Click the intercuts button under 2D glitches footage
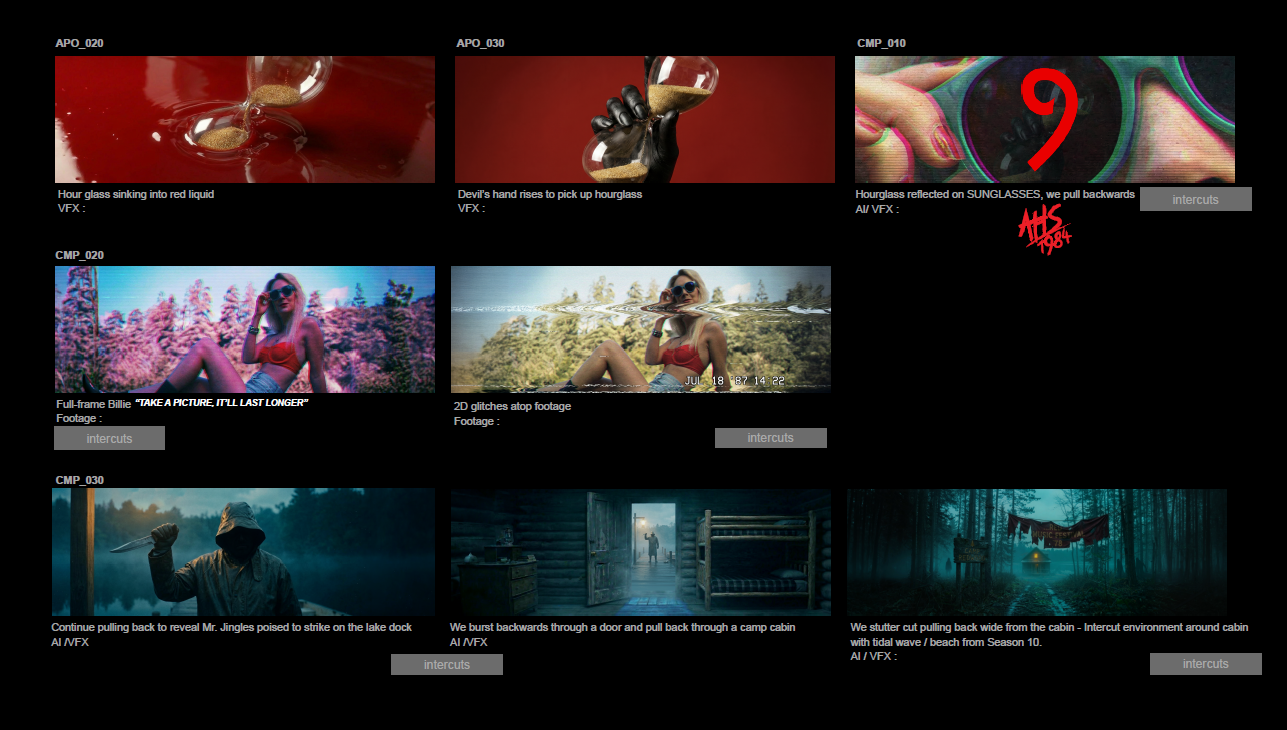Screen dimensions: 1287x730 771,438
